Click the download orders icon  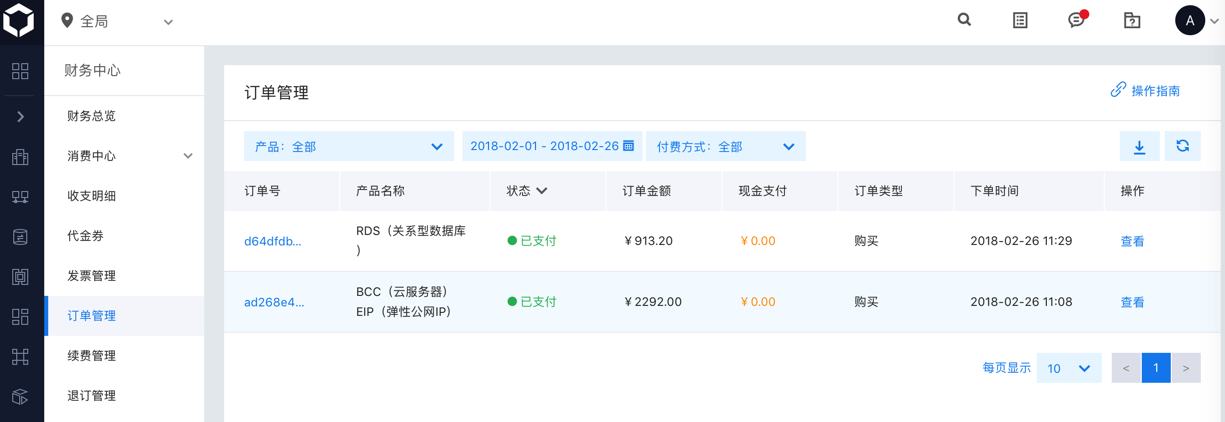tap(1139, 147)
